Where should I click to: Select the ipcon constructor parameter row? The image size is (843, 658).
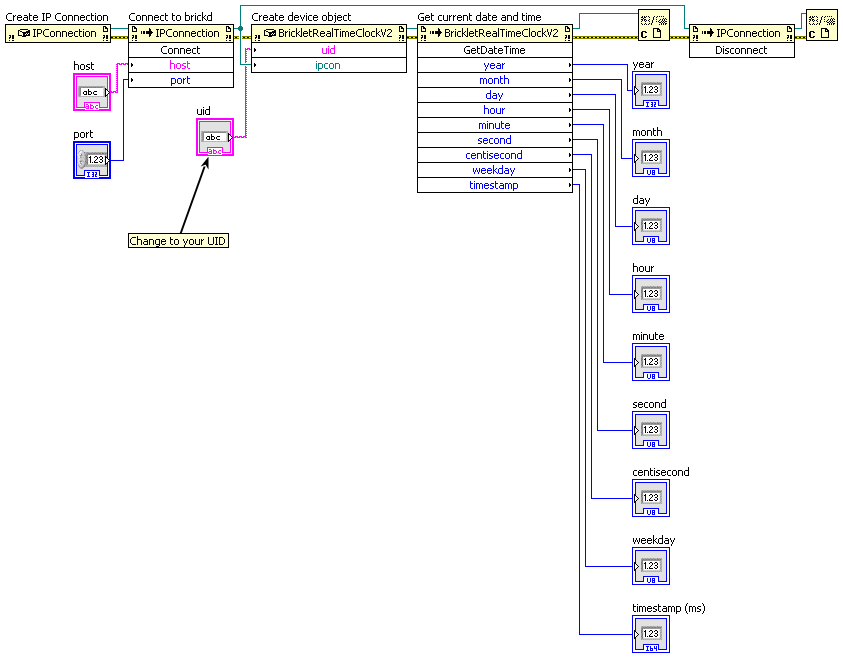[329, 65]
